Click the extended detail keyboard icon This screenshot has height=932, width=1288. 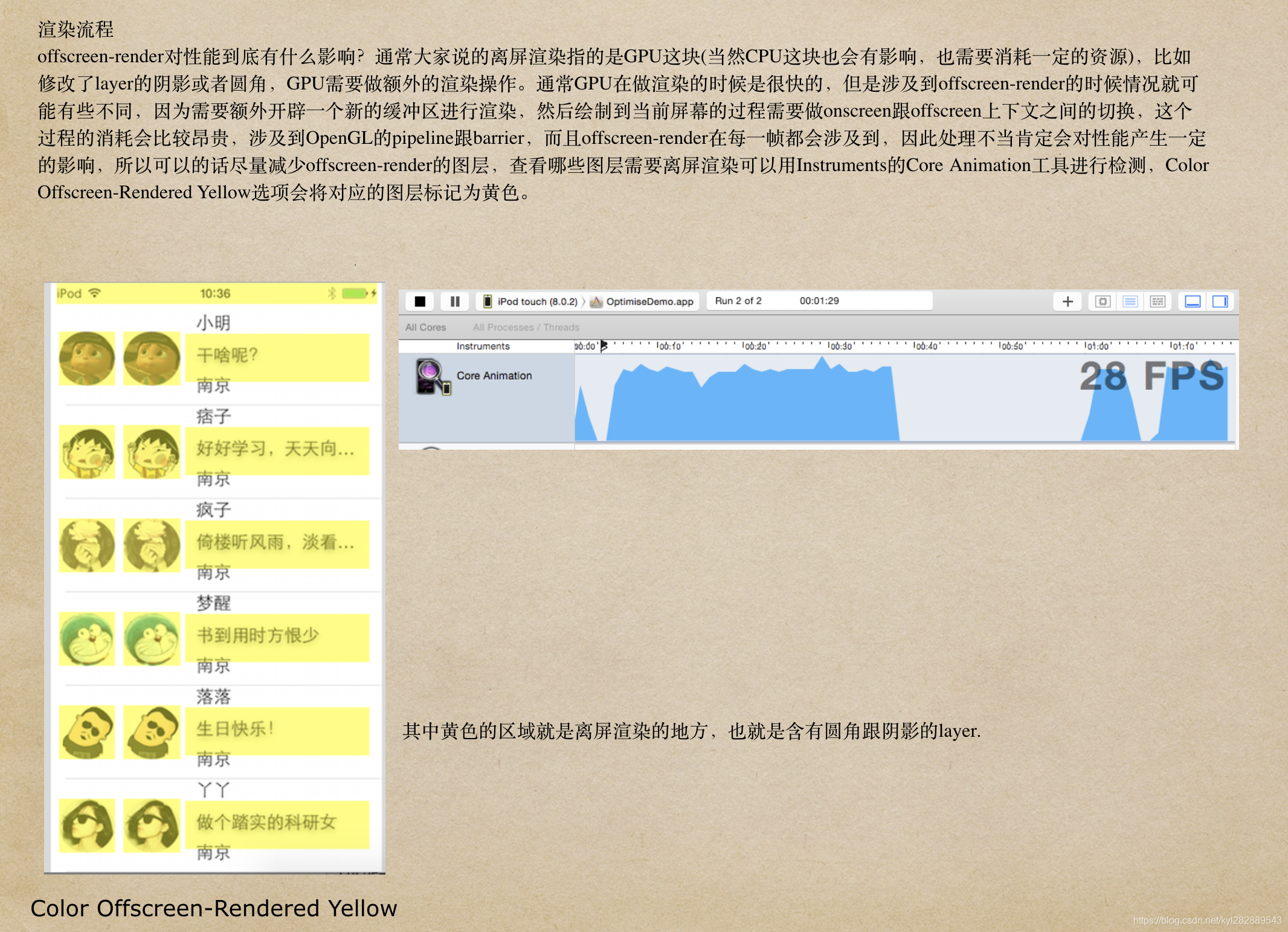click(1159, 302)
